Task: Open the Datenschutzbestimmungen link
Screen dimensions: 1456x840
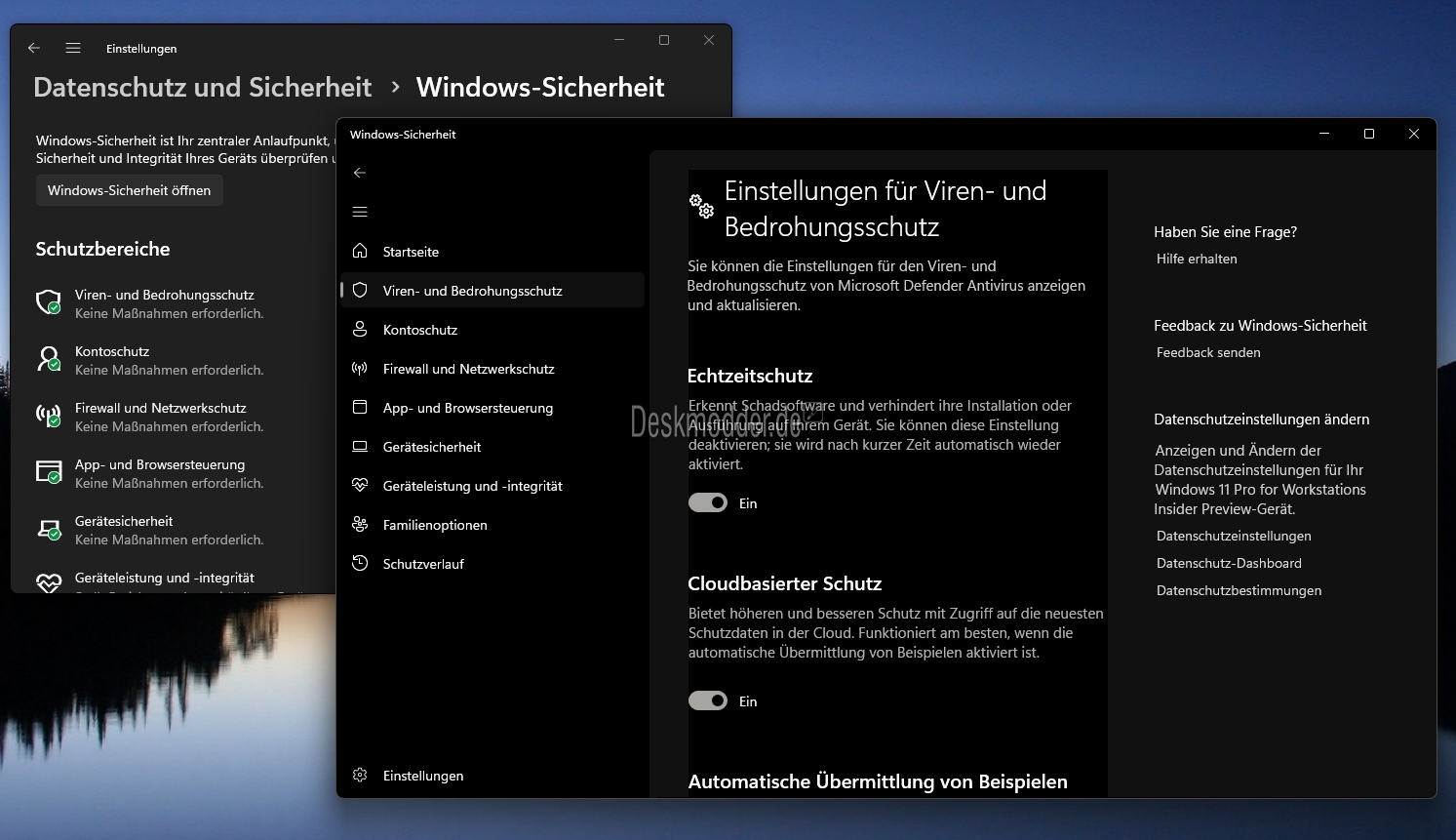Action: pyautogui.click(x=1240, y=590)
